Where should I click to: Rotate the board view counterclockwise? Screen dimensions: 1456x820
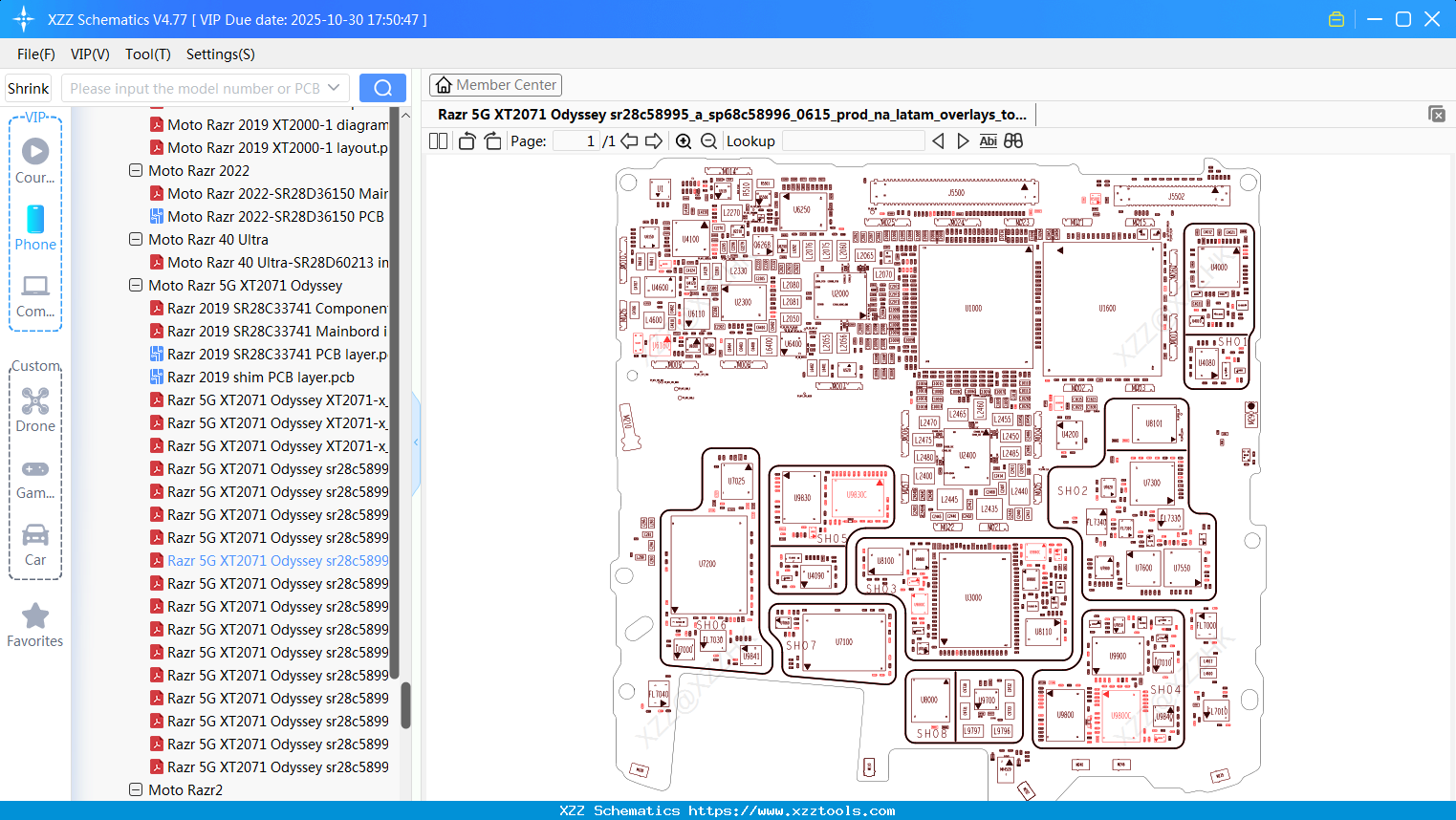point(467,141)
